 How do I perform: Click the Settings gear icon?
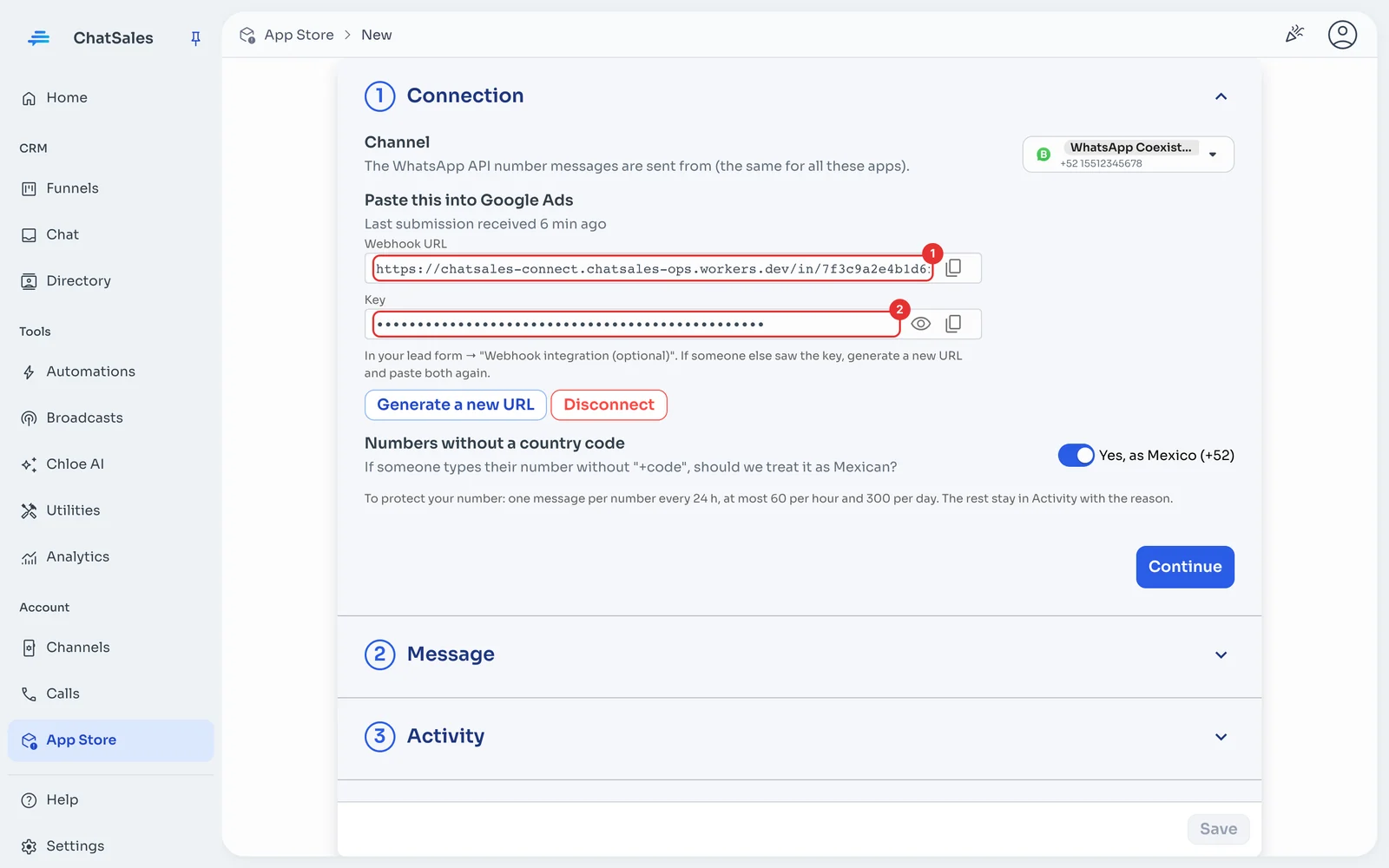(x=29, y=846)
